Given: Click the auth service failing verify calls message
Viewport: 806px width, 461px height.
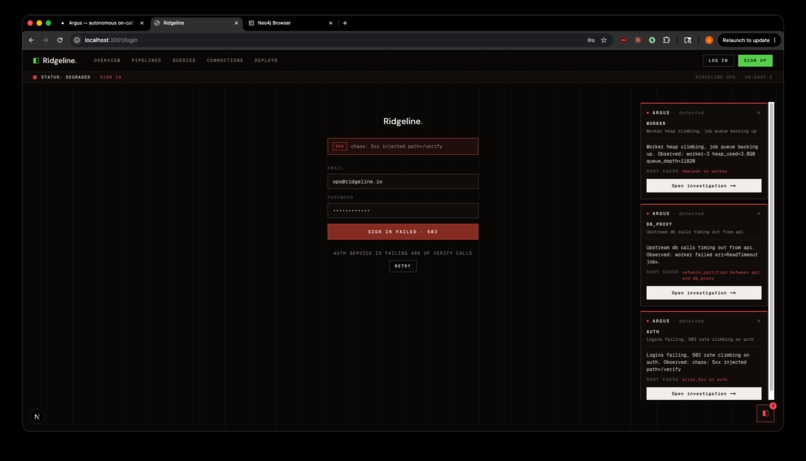Looking at the screenshot, I should point(402,253).
